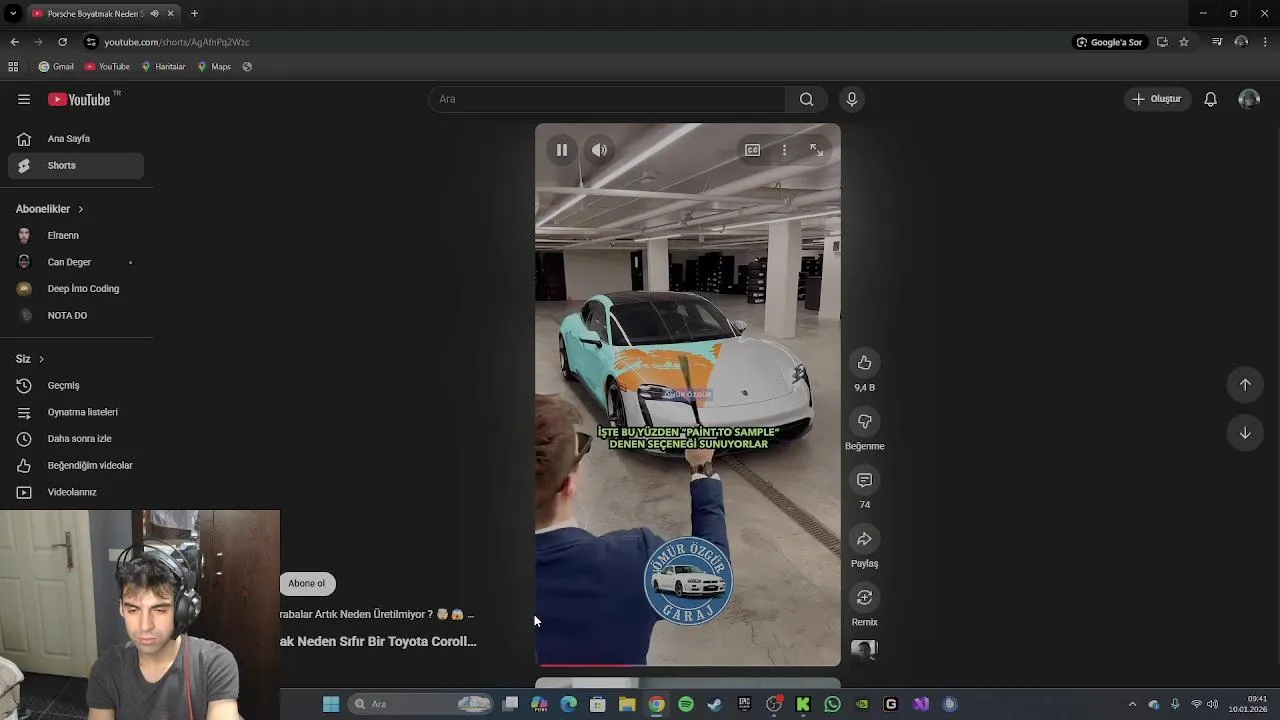Open a new browser tab
This screenshot has width=1280, height=720.
[194, 13]
